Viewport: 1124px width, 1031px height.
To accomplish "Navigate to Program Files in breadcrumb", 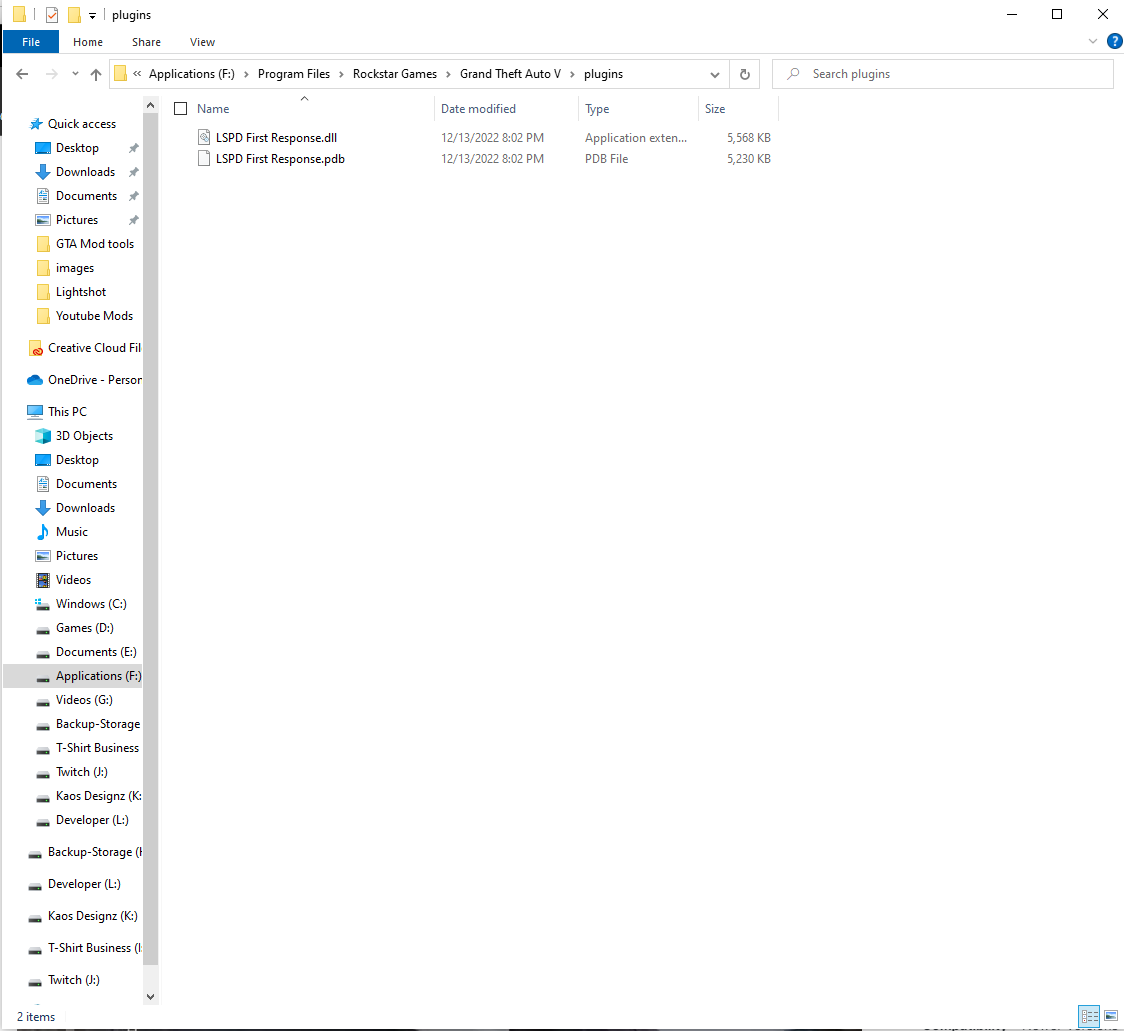I will (294, 74).
